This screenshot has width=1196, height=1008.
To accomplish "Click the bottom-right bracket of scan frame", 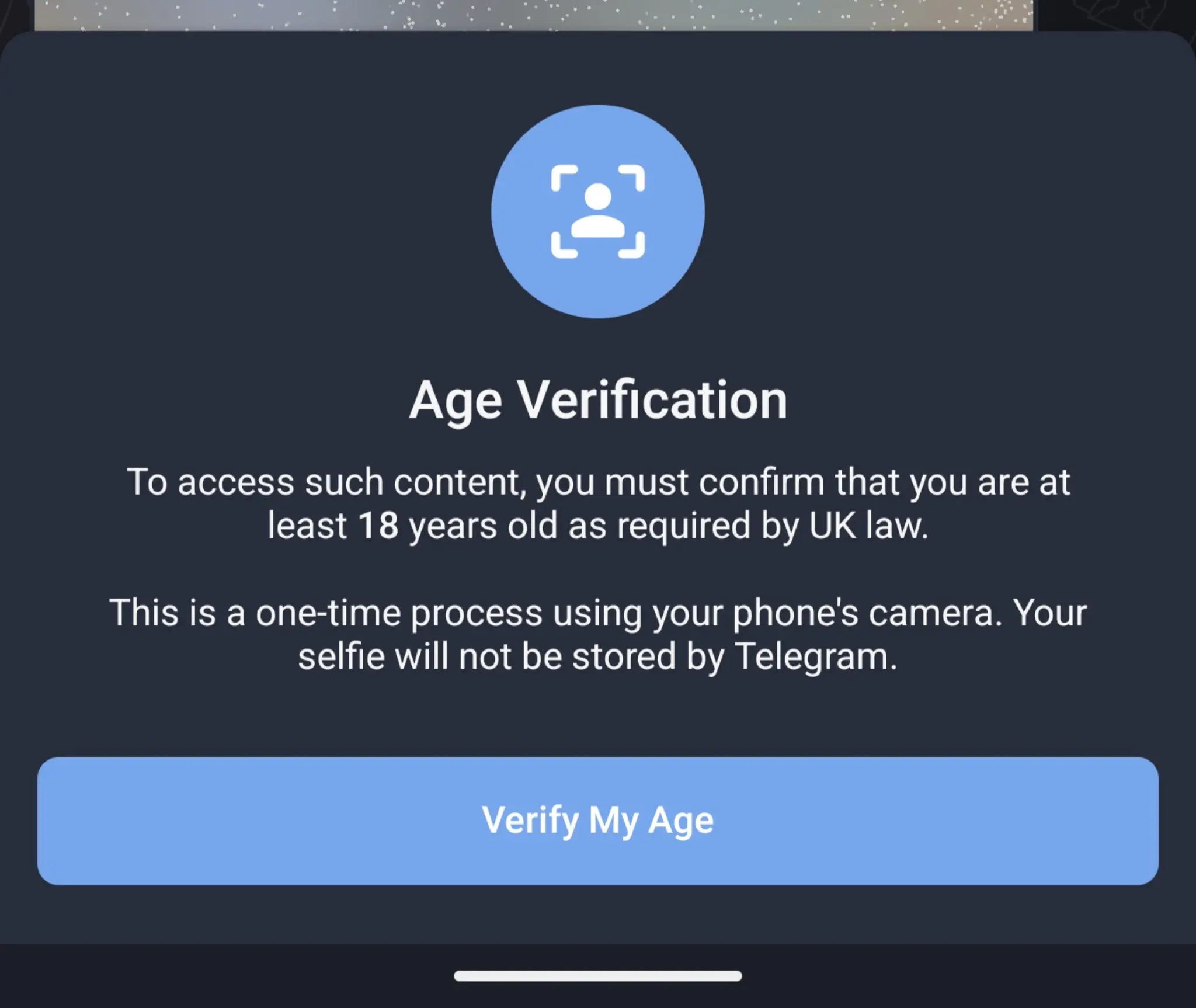I will click(631, 245).
